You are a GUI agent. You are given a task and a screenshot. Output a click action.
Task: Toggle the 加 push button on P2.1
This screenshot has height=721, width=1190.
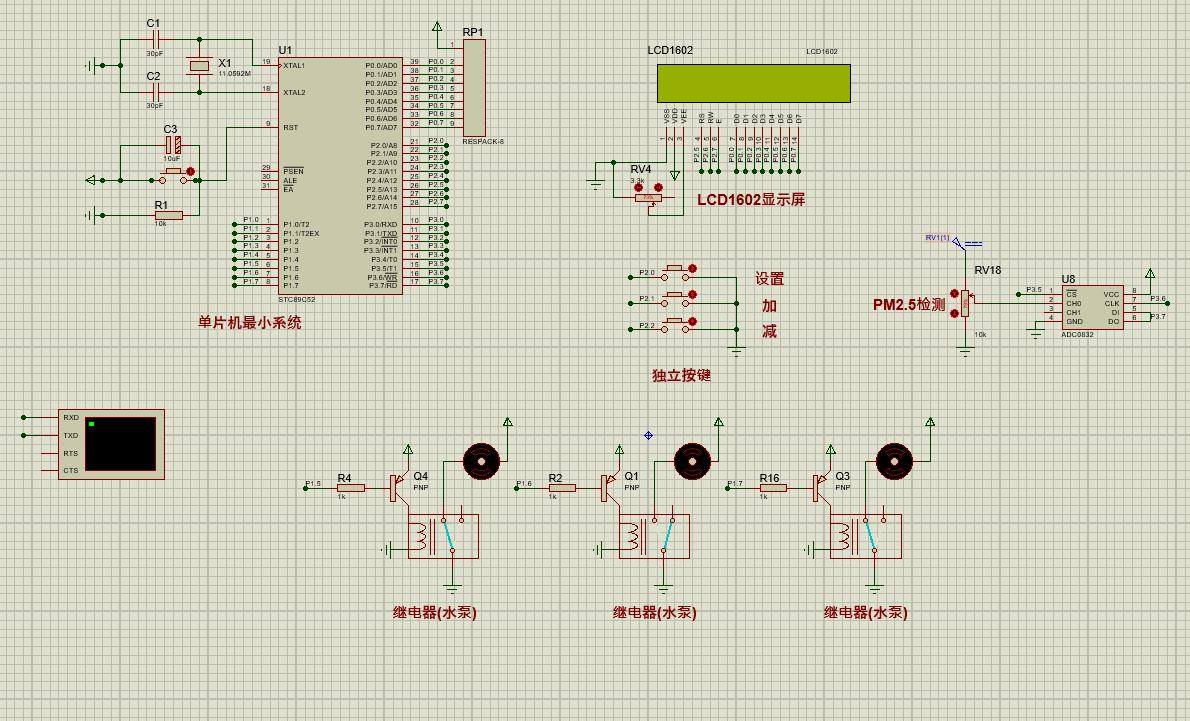pos(675,298)
